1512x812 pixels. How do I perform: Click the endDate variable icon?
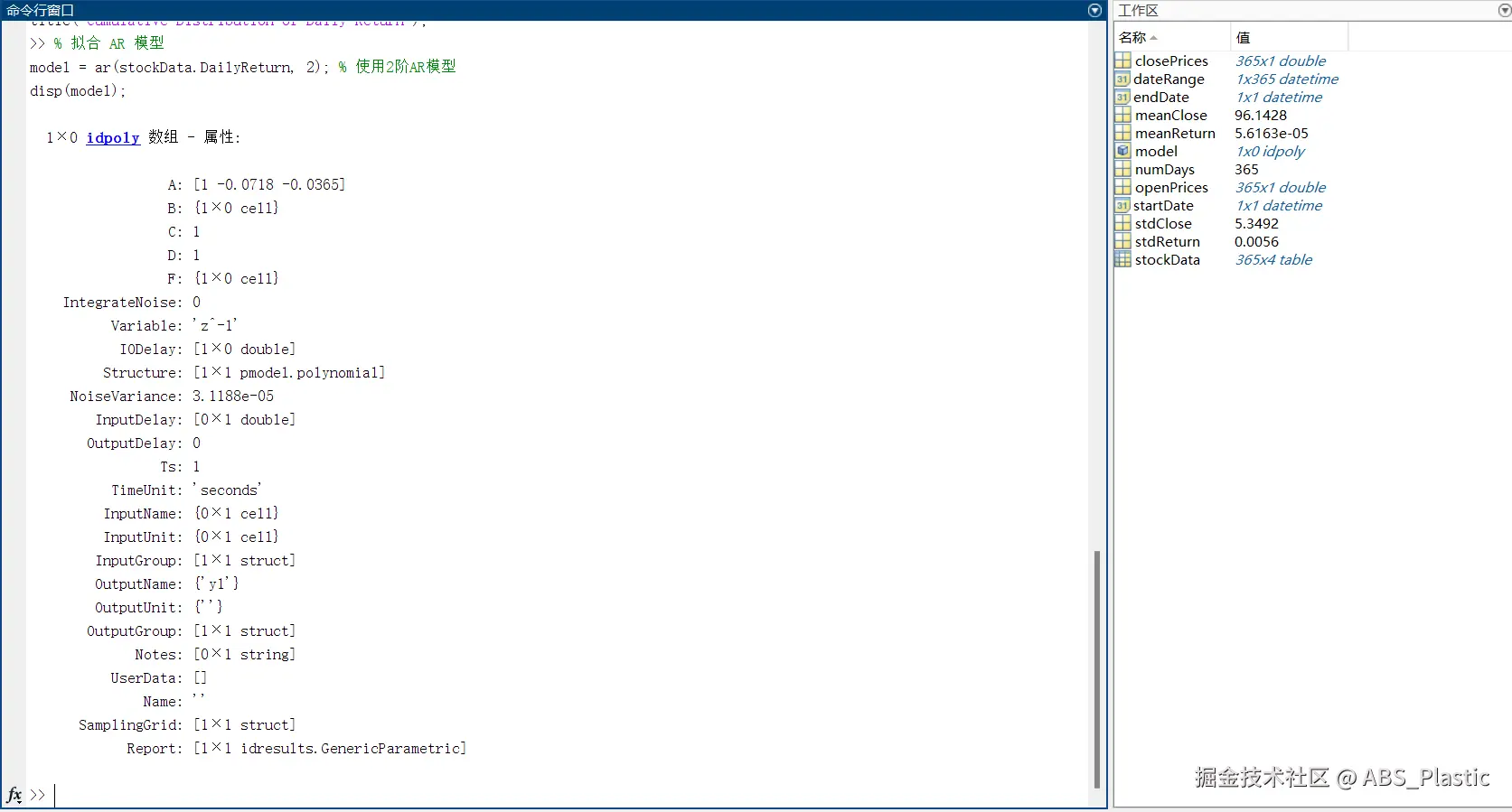click(x=1122, y=97)
